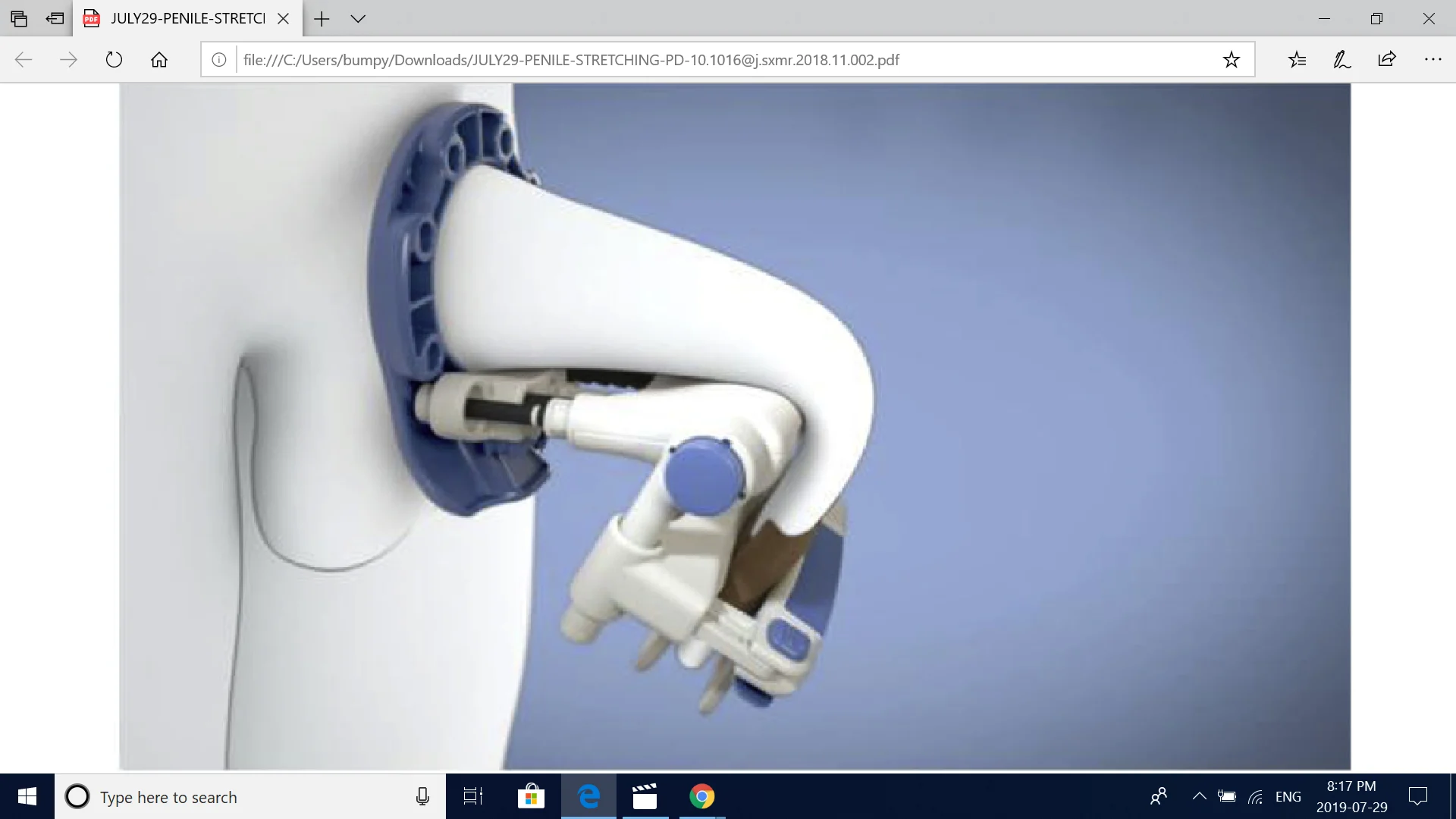Open Task View on taskbar
The width and height of the screenshot is (1456, 819).
[473, 796]
